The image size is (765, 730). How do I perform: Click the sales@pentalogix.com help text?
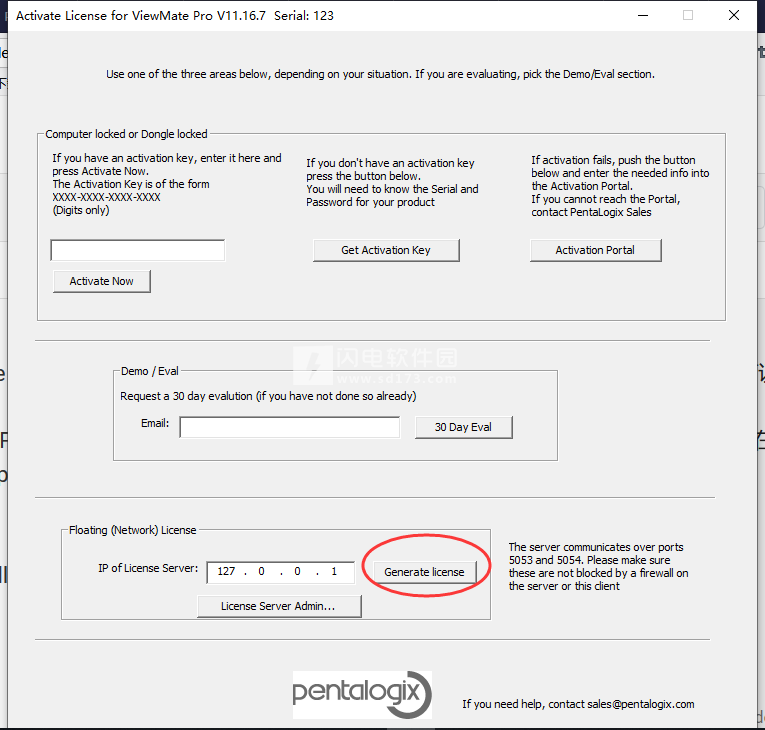coord(578,704)
